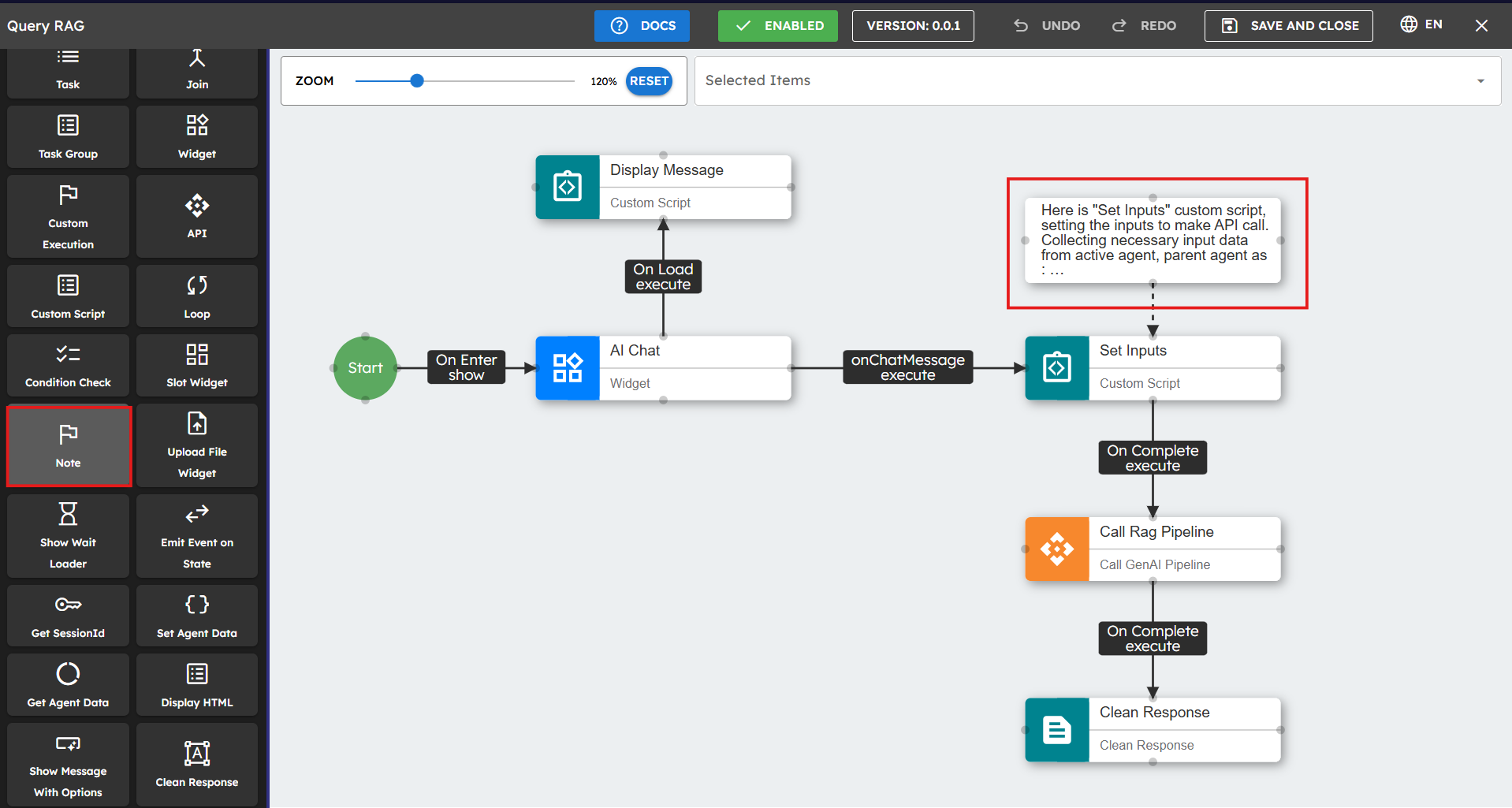Reset the zoom level

tap(649, 80)
